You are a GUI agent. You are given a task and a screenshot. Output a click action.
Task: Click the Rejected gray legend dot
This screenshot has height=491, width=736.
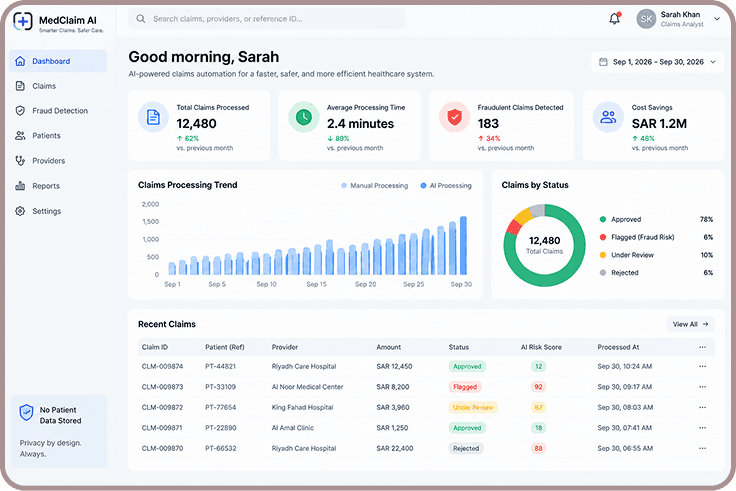603,273
